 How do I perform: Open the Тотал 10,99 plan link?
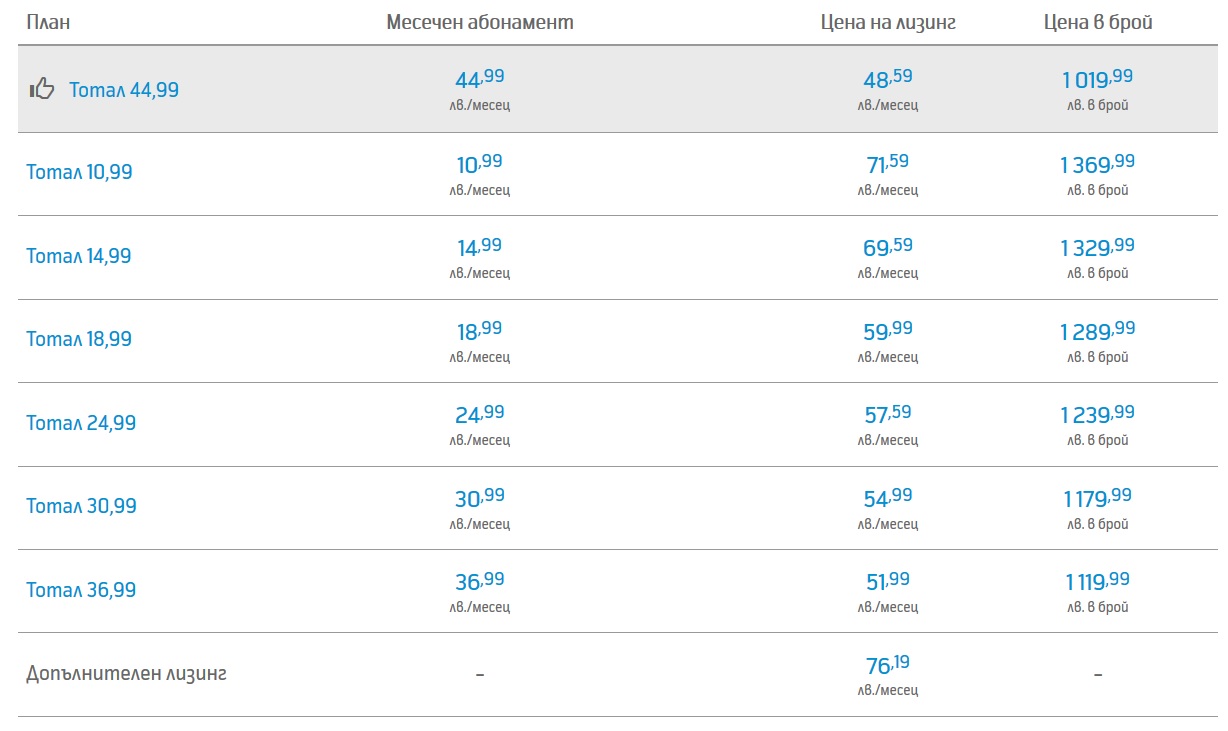tap(79, 172)
